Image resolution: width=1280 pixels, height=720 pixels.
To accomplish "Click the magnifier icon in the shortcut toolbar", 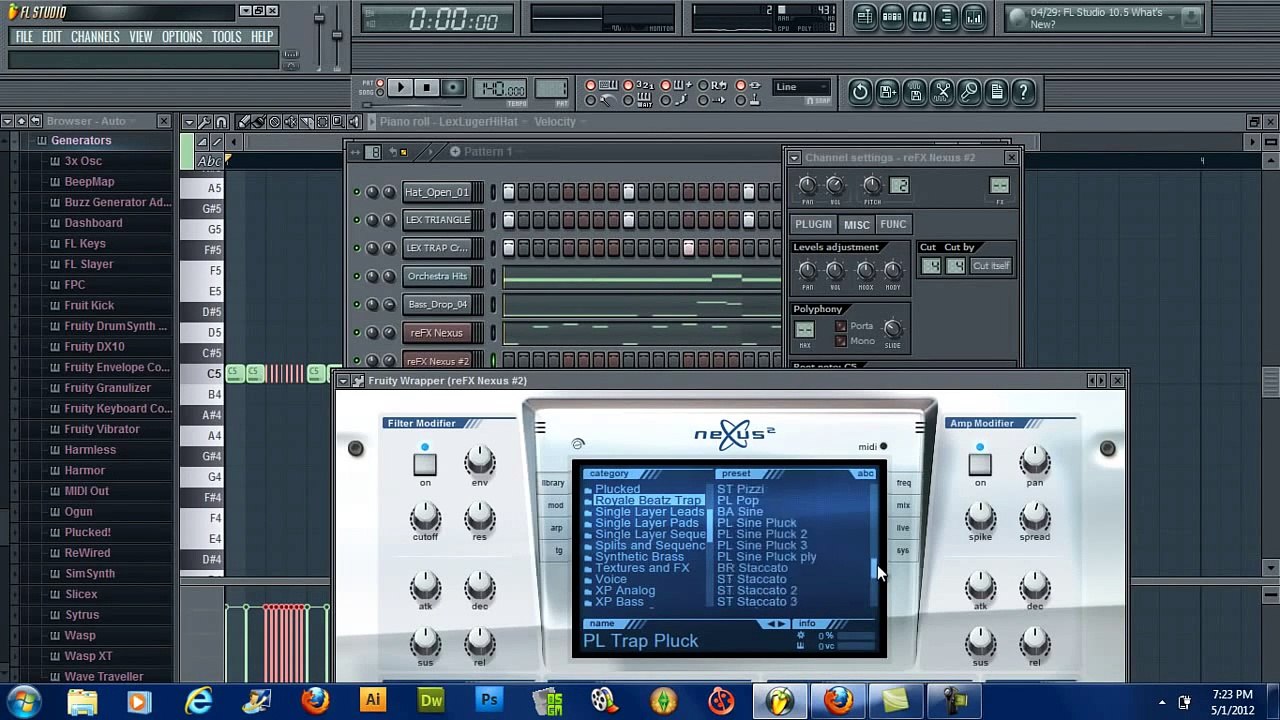I will [969, 92].
